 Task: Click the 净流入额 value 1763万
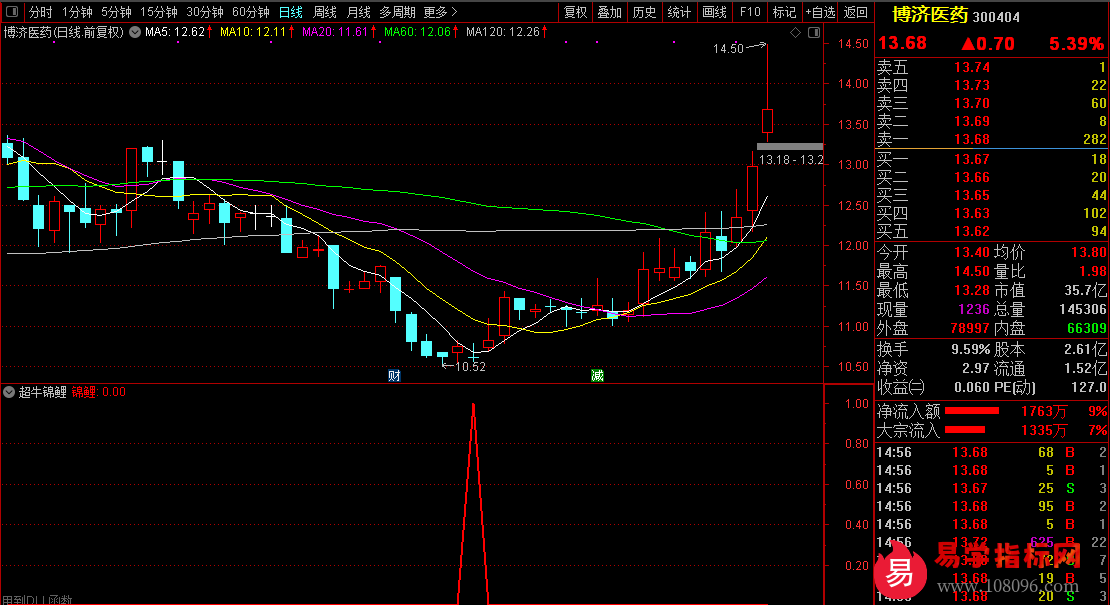pyautogui.click(x=1044, y=411)
